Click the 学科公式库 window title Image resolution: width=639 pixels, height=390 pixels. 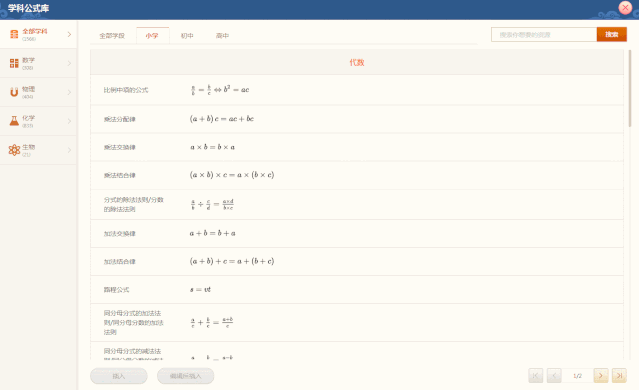29,8
